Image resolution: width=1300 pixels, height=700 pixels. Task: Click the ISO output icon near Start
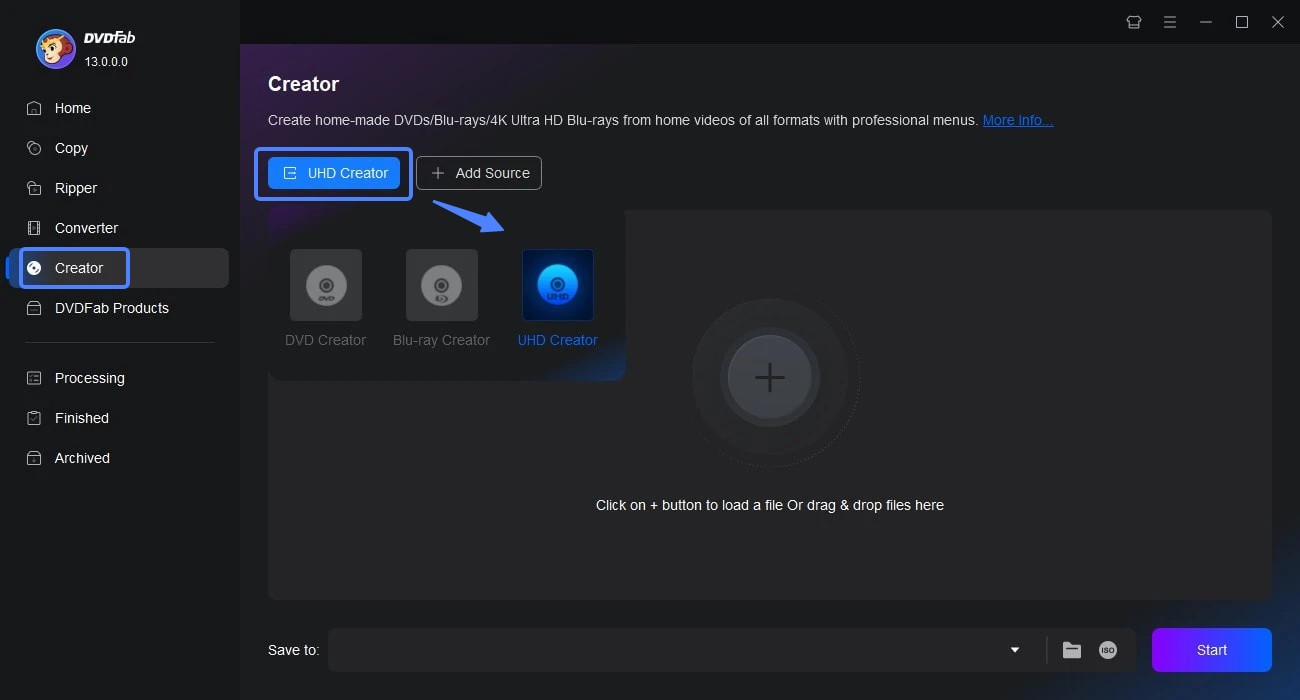(x=1107, y=649)
